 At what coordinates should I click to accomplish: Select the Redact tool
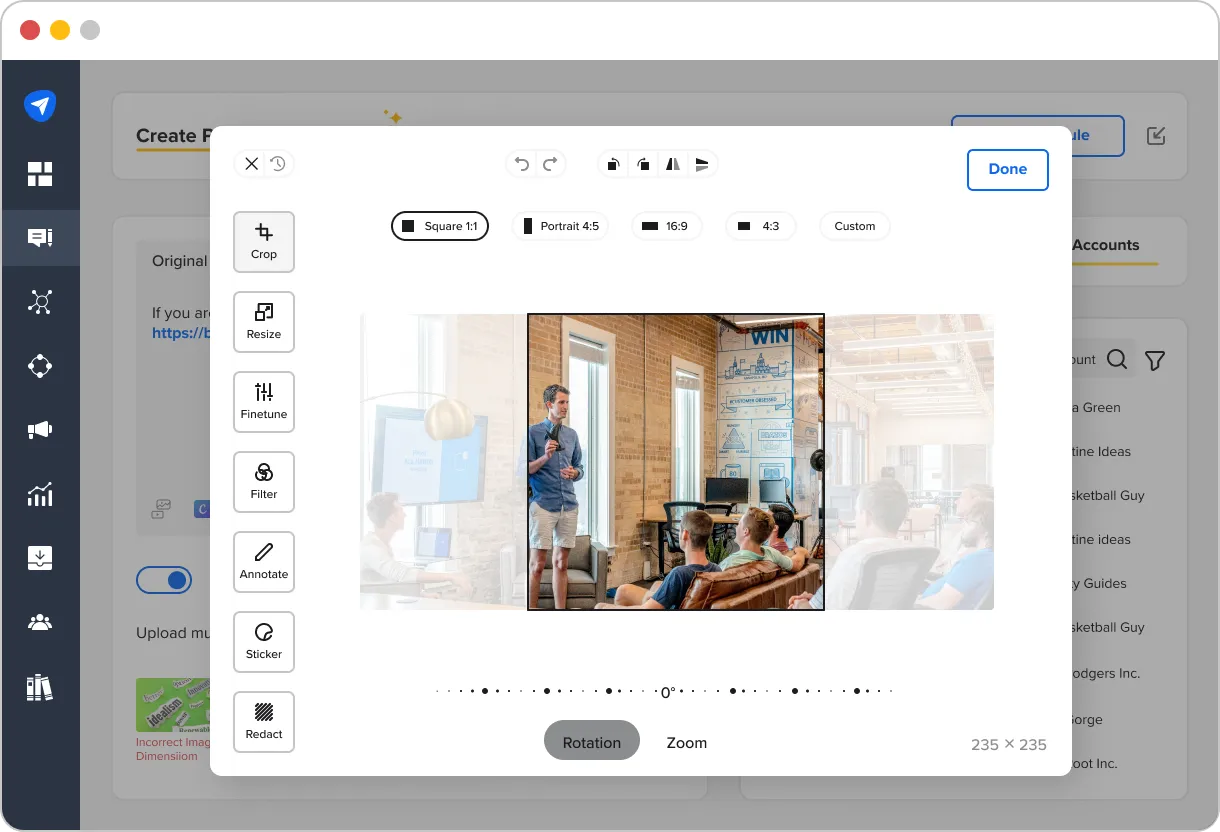263,721
